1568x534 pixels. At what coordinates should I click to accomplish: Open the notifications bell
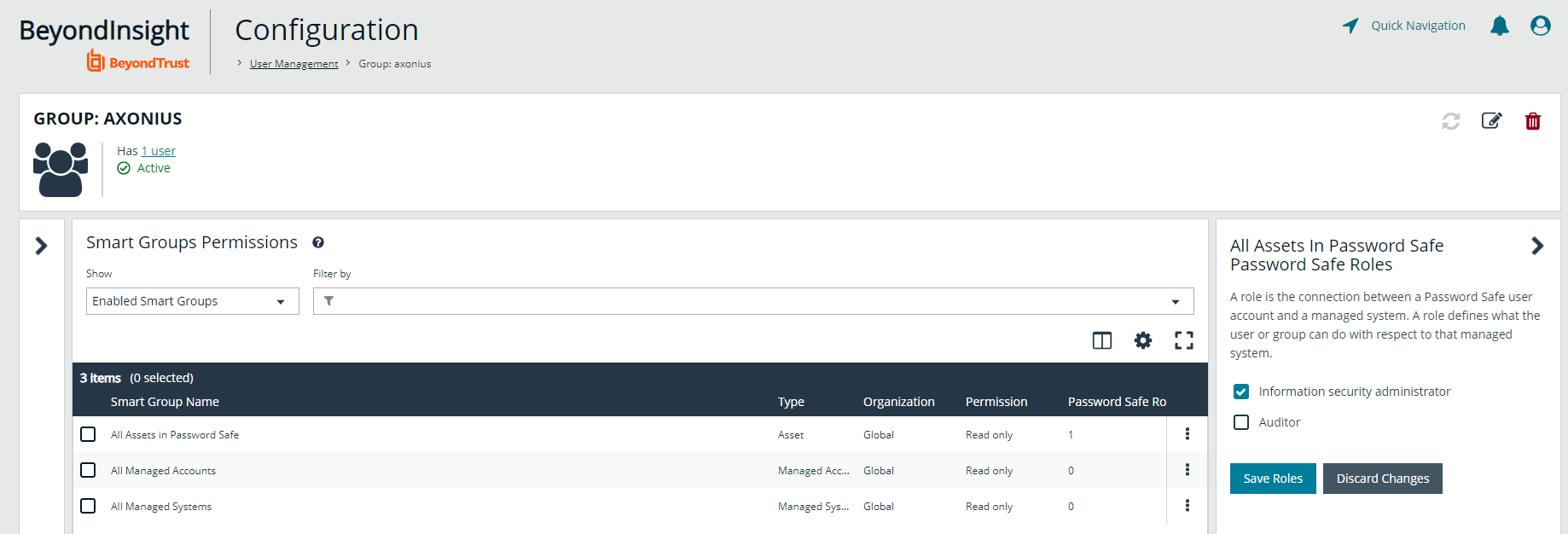point(1500,26)
